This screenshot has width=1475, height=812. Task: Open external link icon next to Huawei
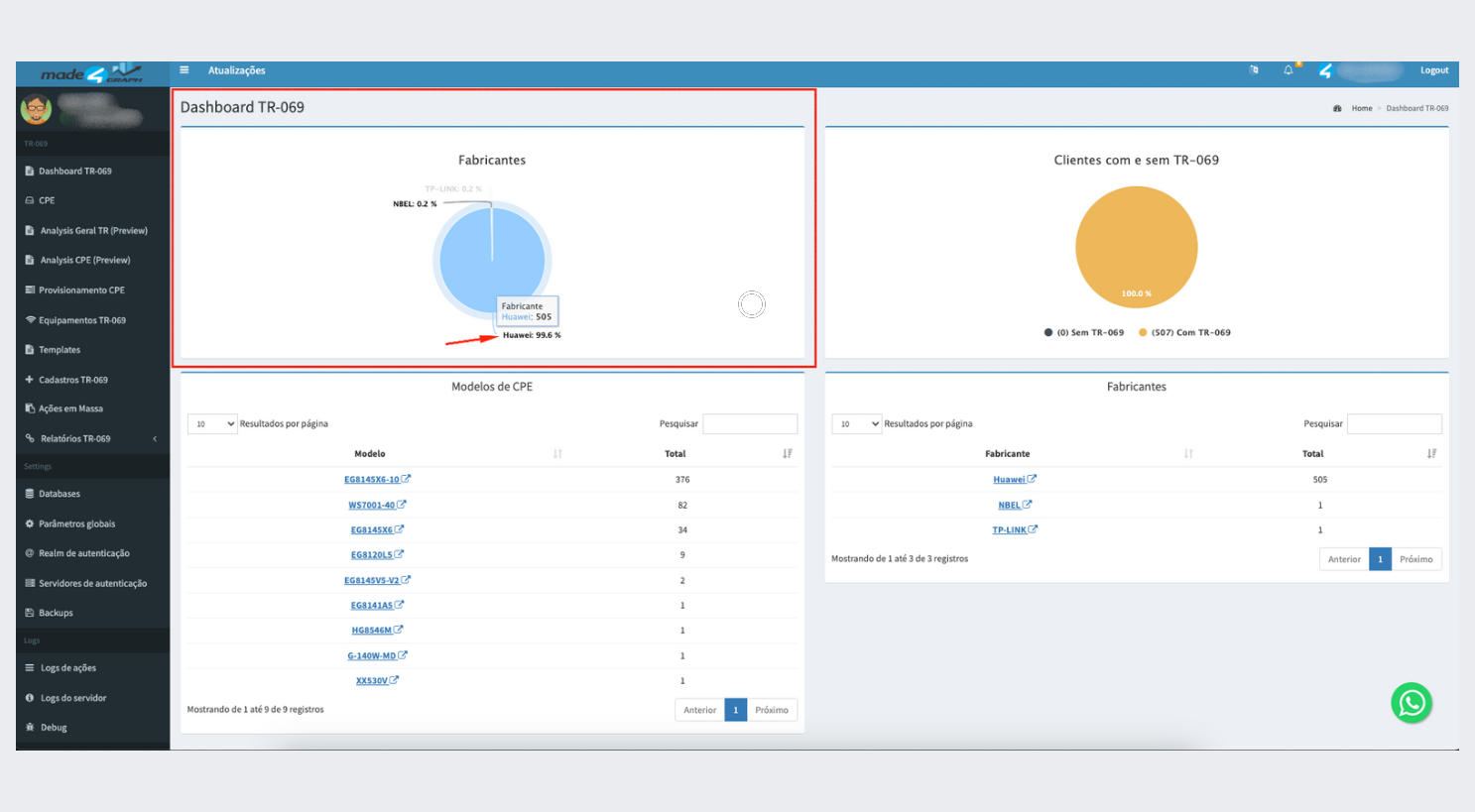point(1032,479)
